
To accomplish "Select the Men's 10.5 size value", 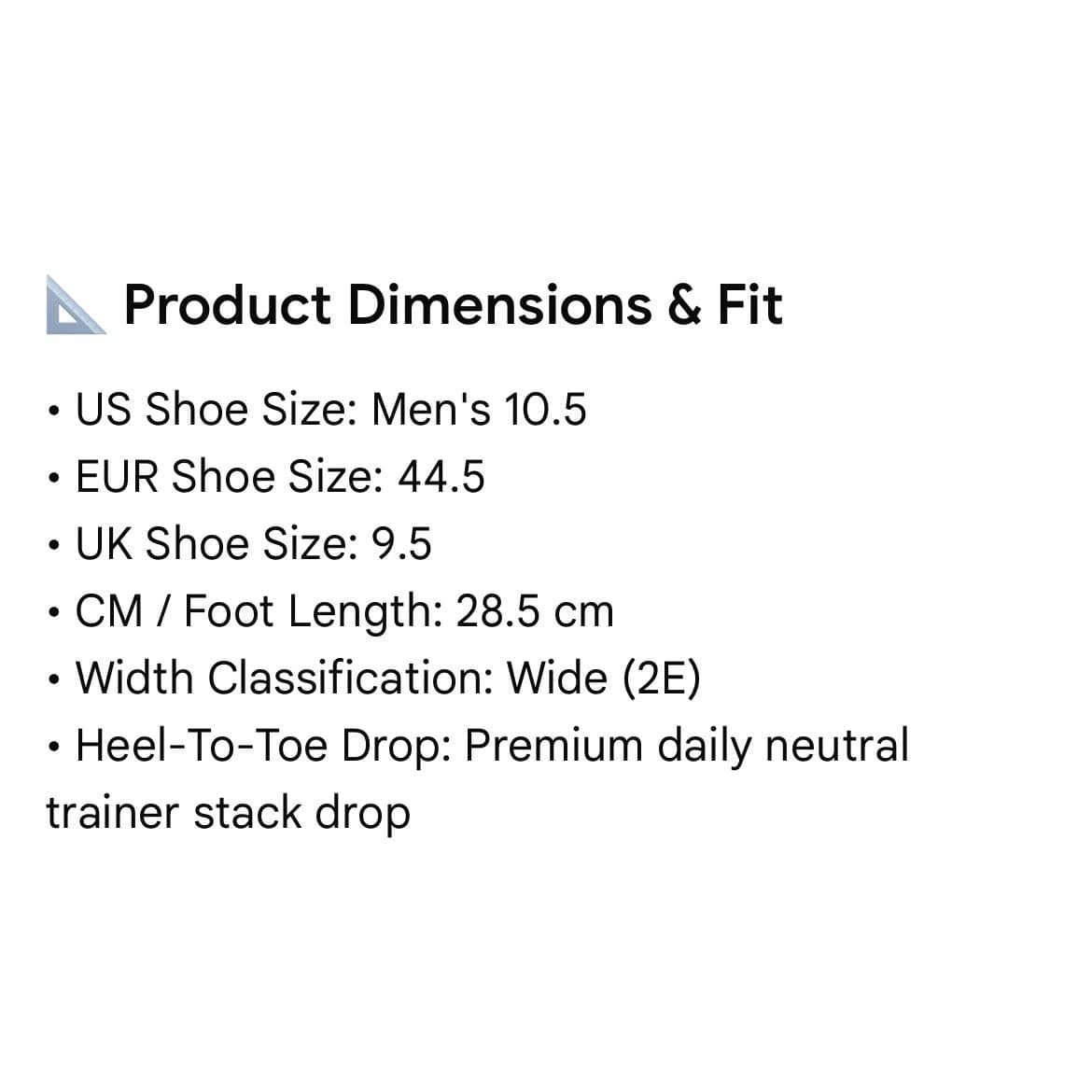I will pos(479,409).
